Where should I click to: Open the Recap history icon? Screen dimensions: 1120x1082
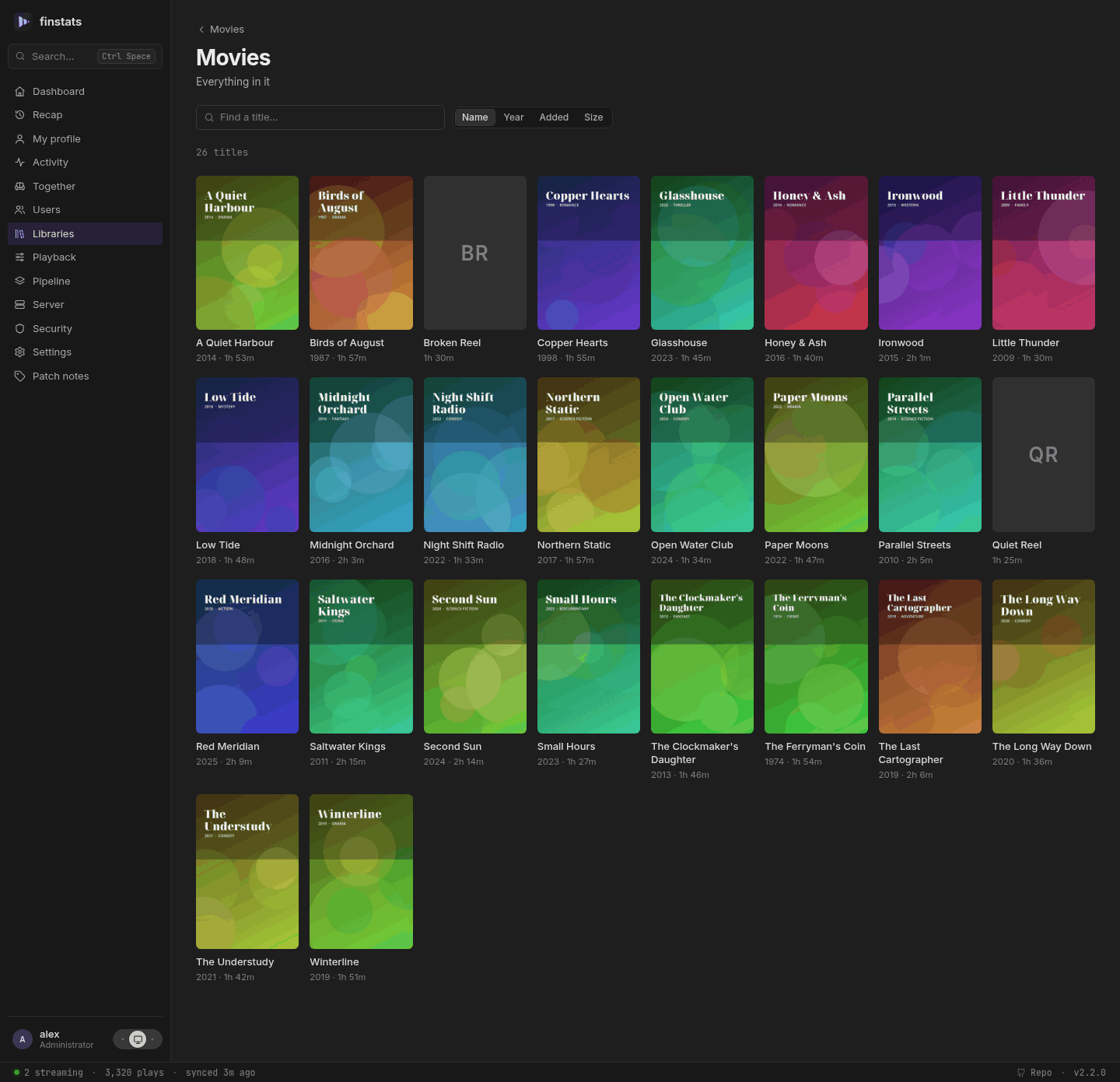20,115
